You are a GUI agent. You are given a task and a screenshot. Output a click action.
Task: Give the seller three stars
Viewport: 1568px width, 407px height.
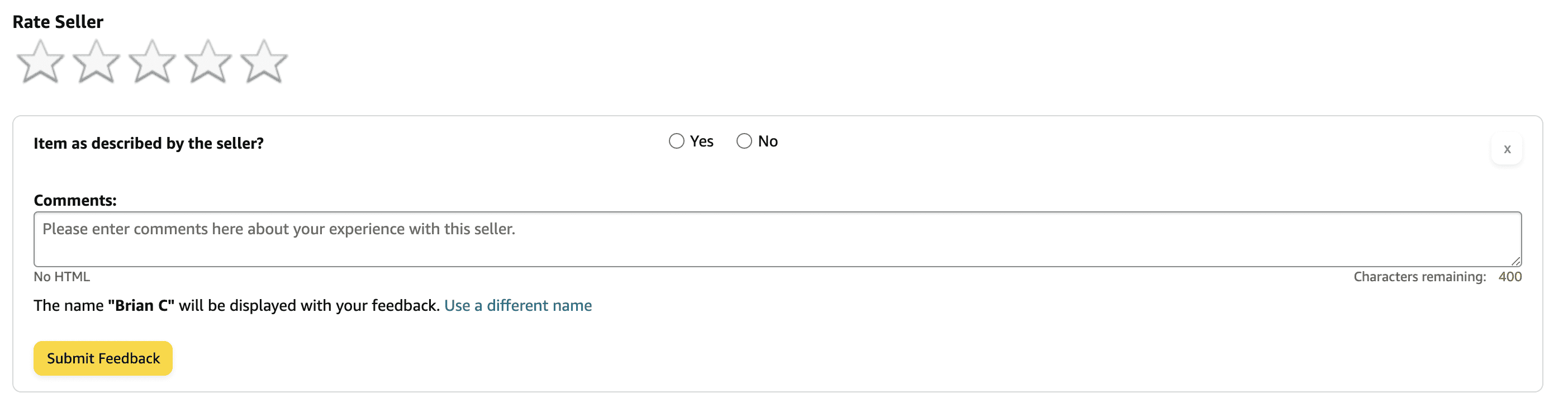pos(152,61)
